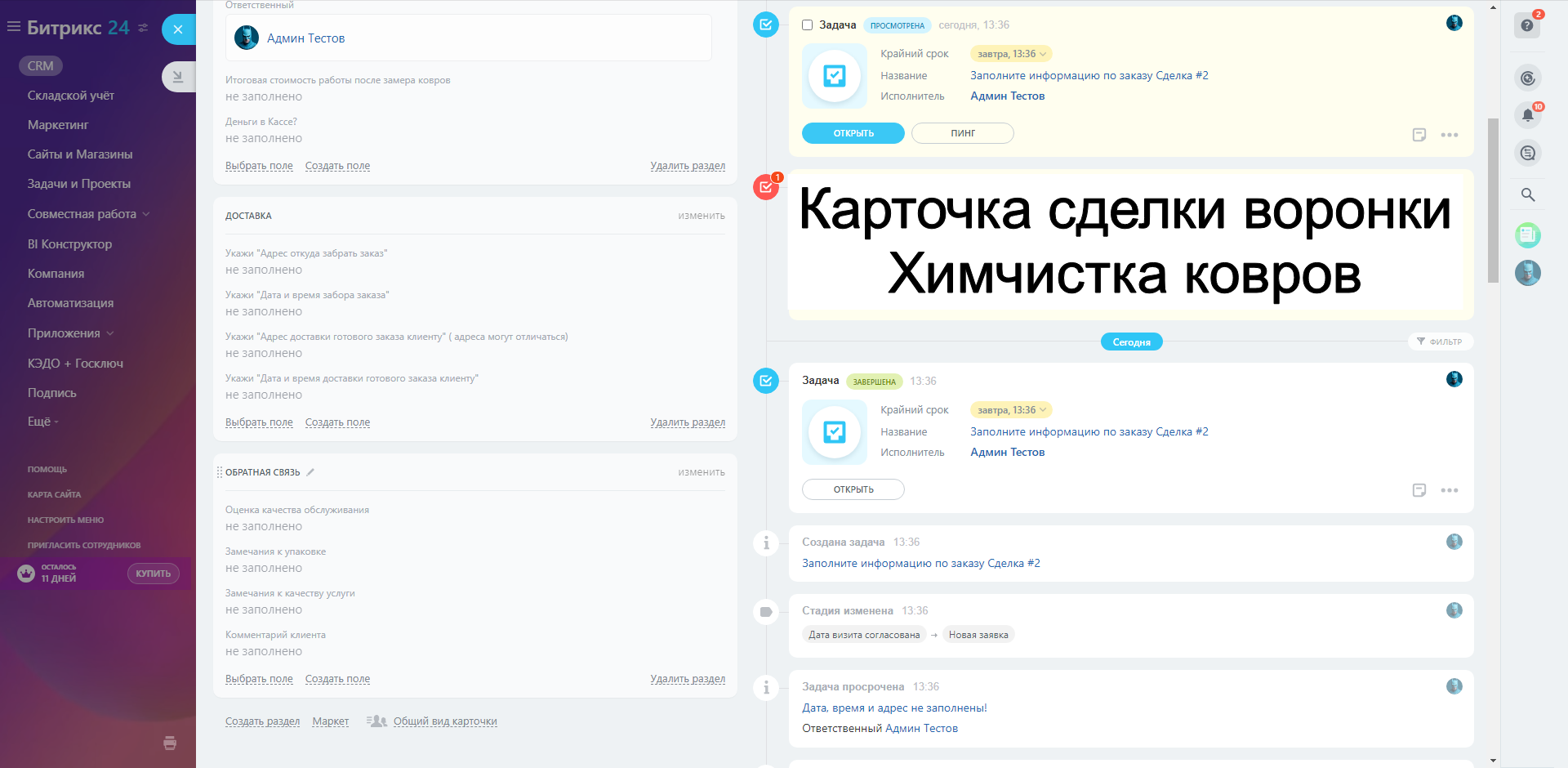
Task: Click the КУПИТЬ button
Action: [x=154, y=574]
